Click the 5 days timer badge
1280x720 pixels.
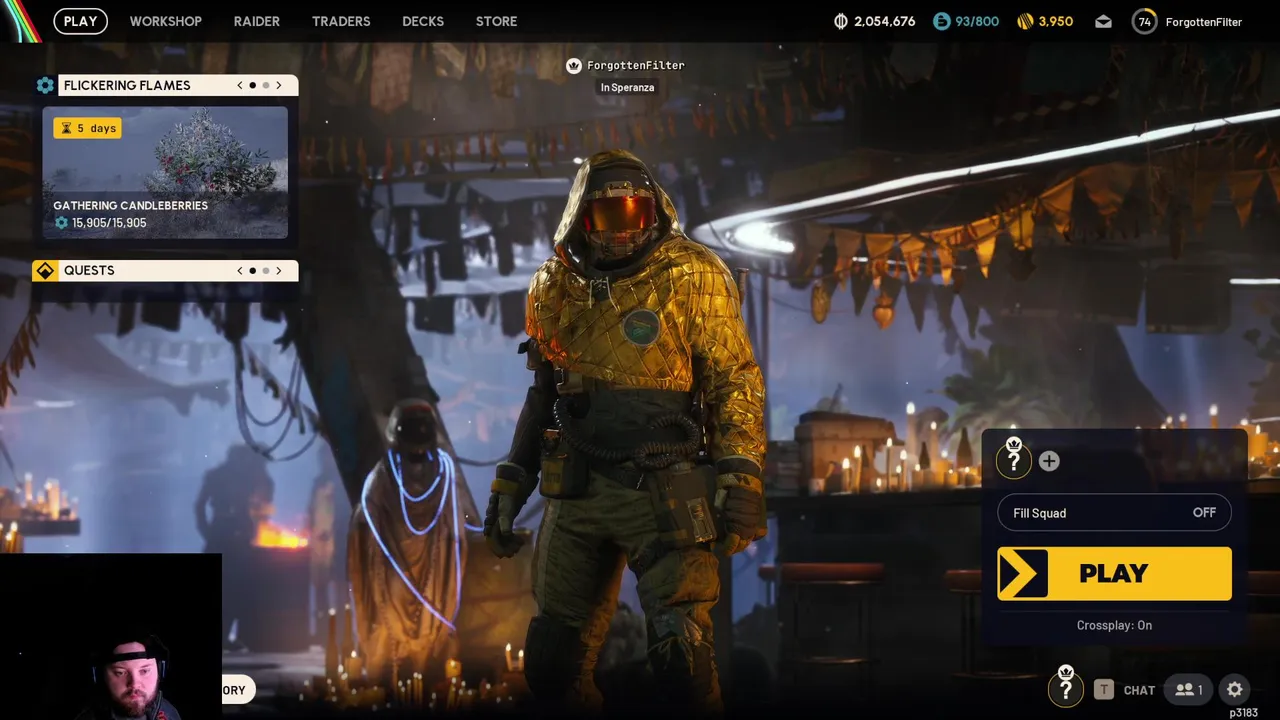tap(87, 128)
